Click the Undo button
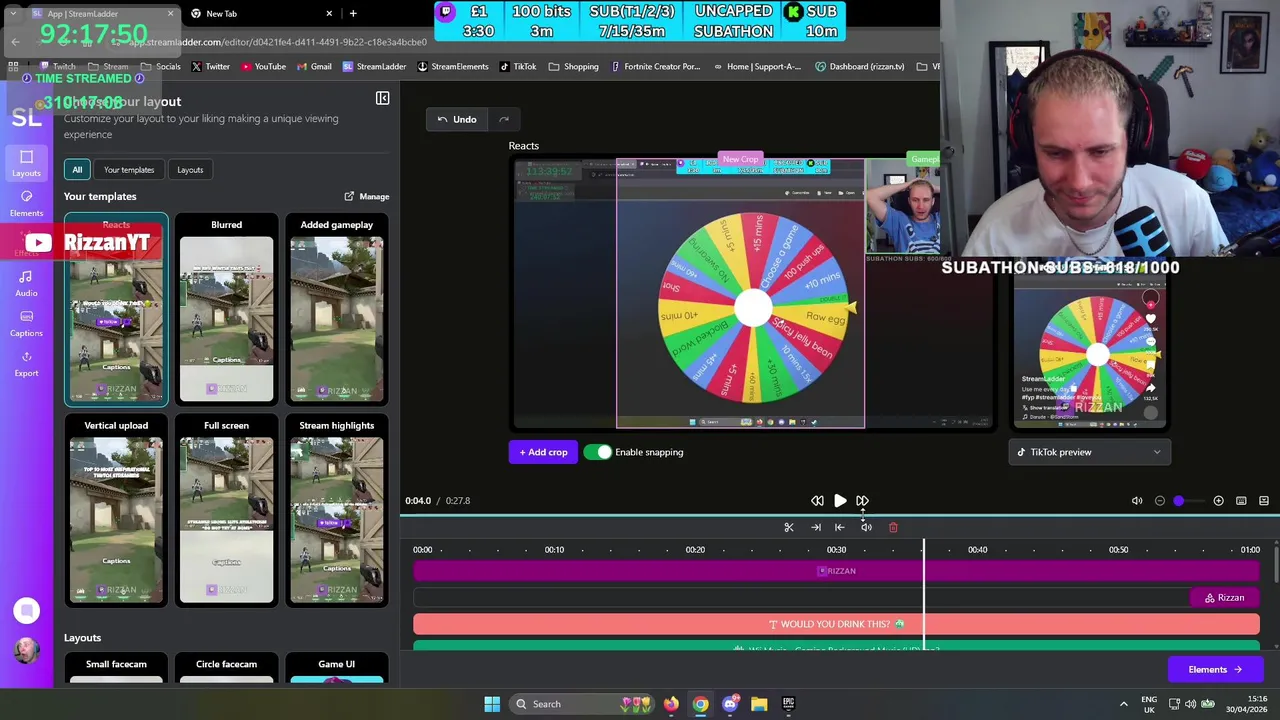 (x=457, y=120)
